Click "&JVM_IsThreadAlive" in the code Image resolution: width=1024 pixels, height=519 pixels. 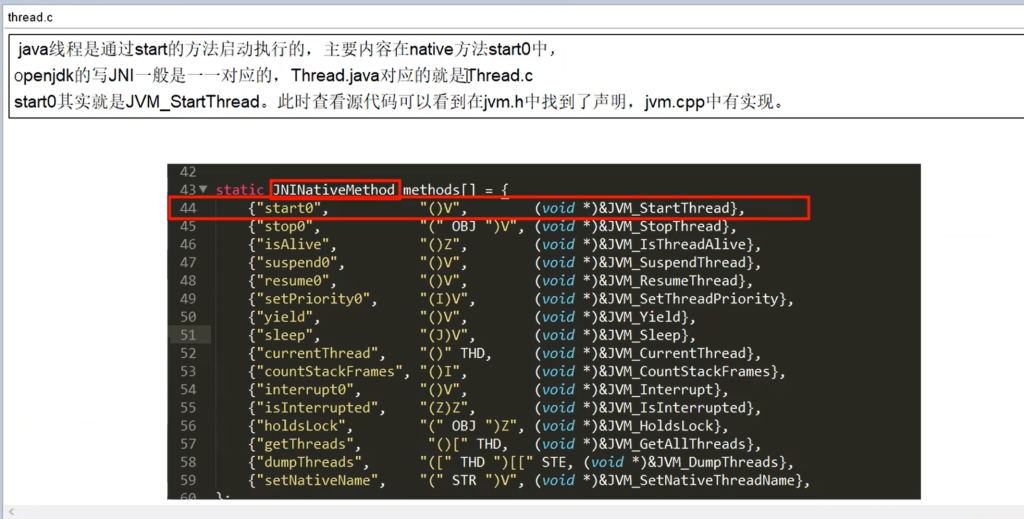[x=673, y=245]
